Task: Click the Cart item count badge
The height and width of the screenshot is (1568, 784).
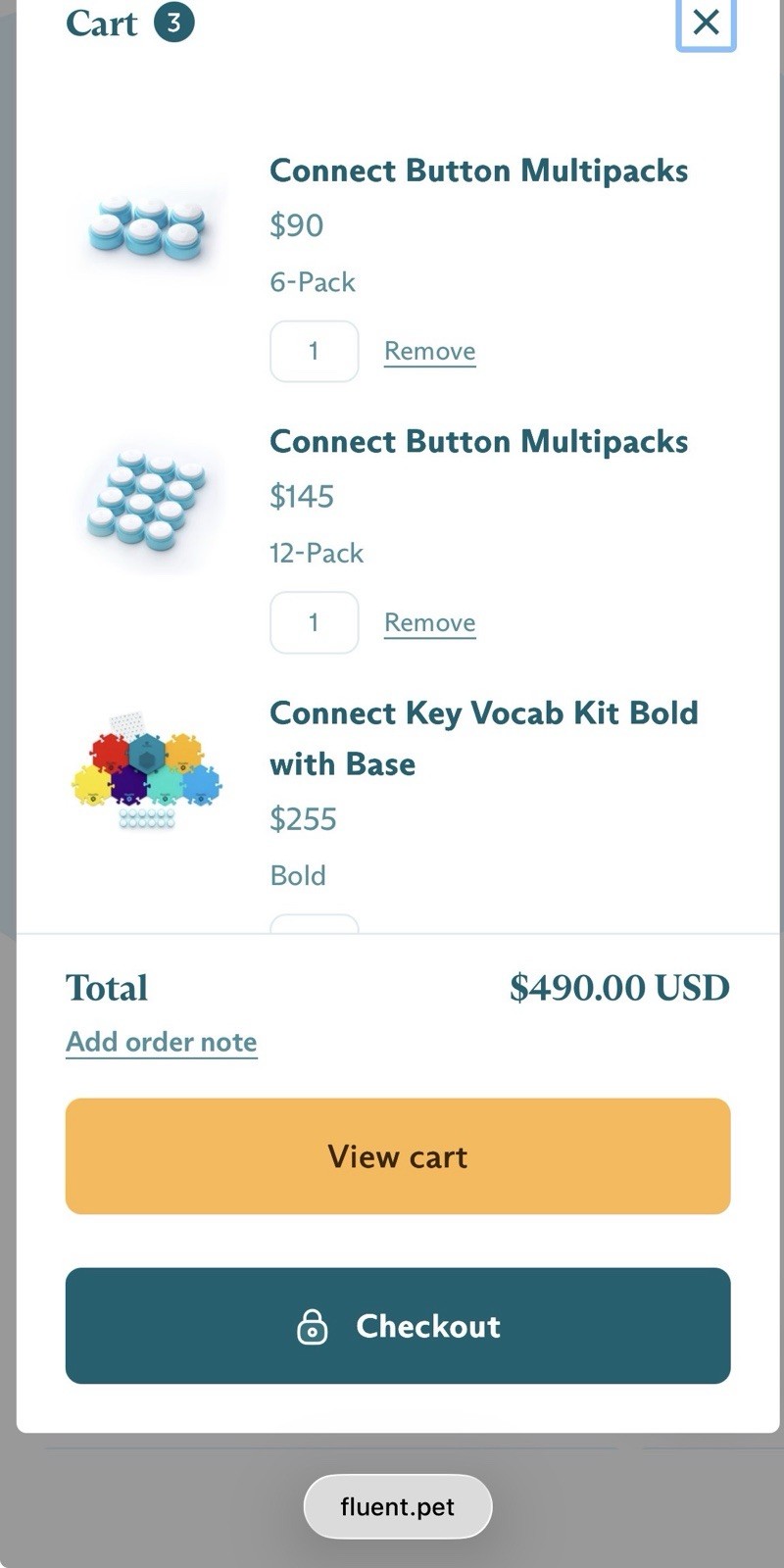Action: point(173,22)
